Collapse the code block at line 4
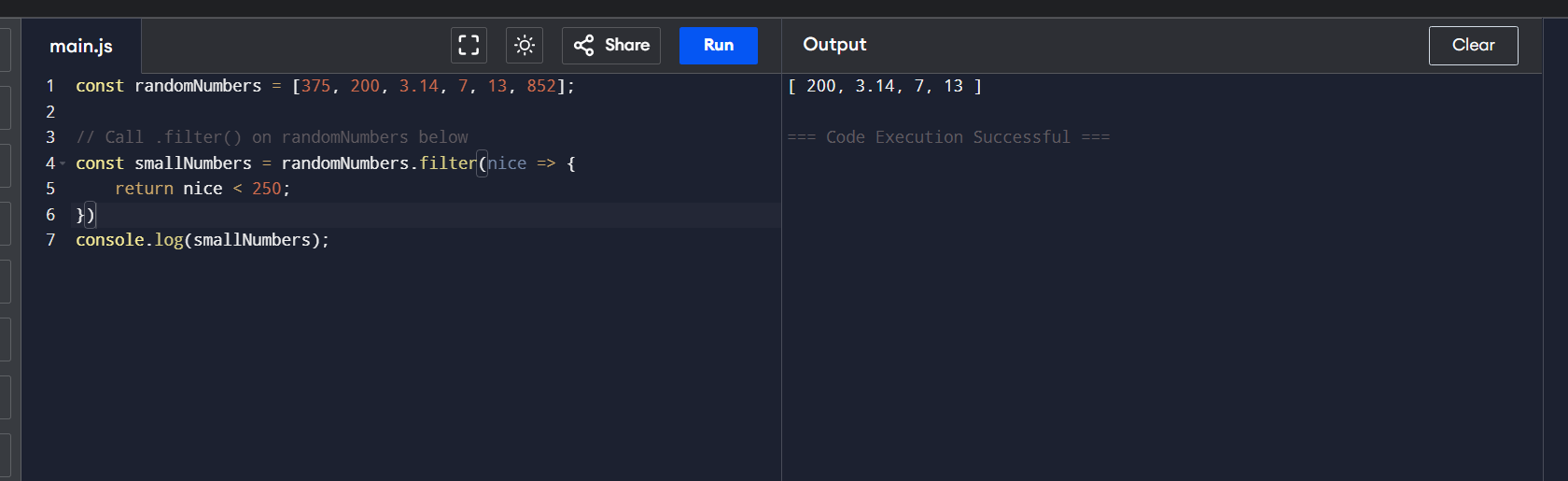The height and width of the screenshot is (481, 1568). pyautogui.click(x=63, y=164)
